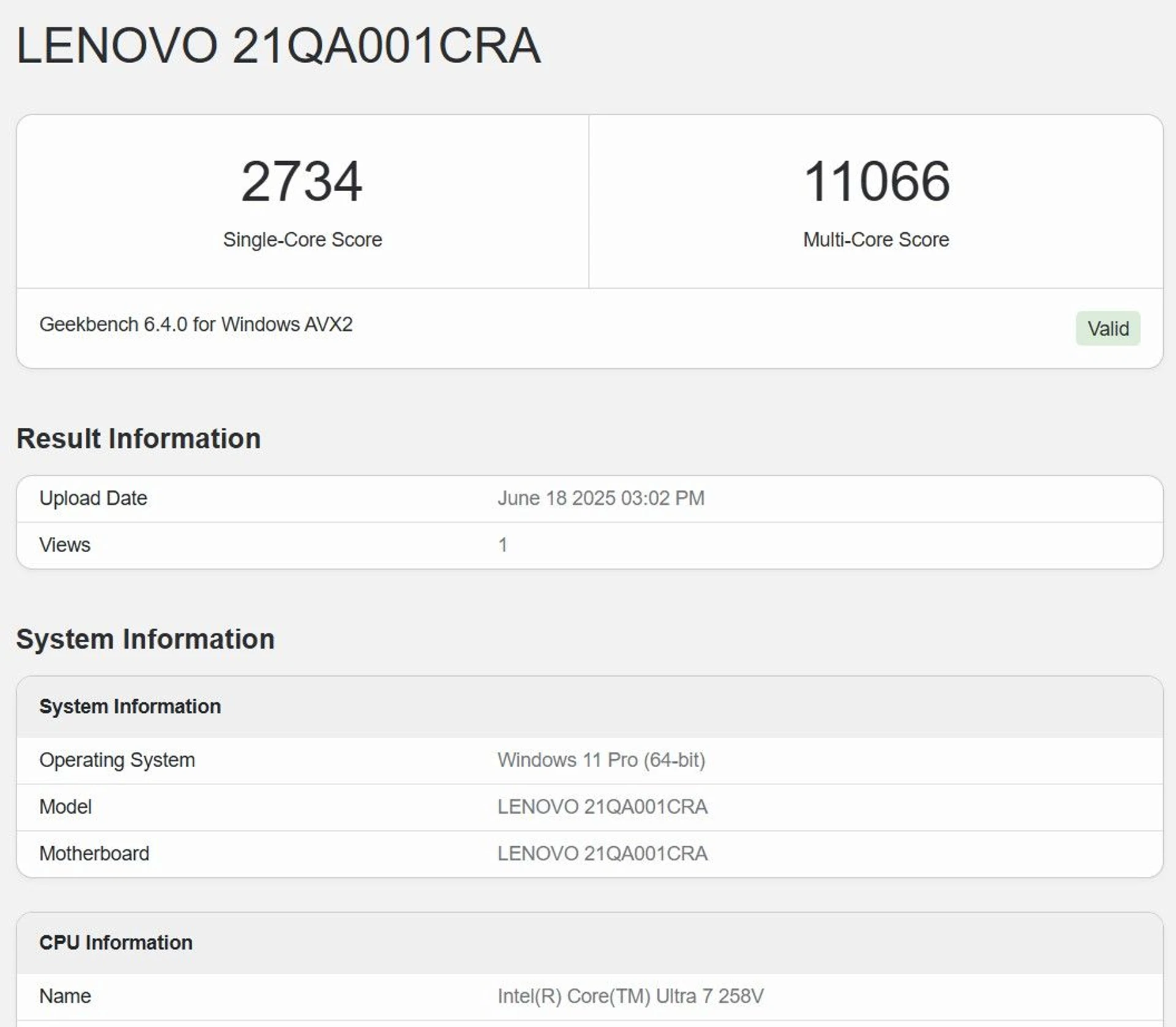Image resolution: width=1176 pixels, height=1027 pixels.
Task: Click the Result Information heading
Action: [138, 439]
